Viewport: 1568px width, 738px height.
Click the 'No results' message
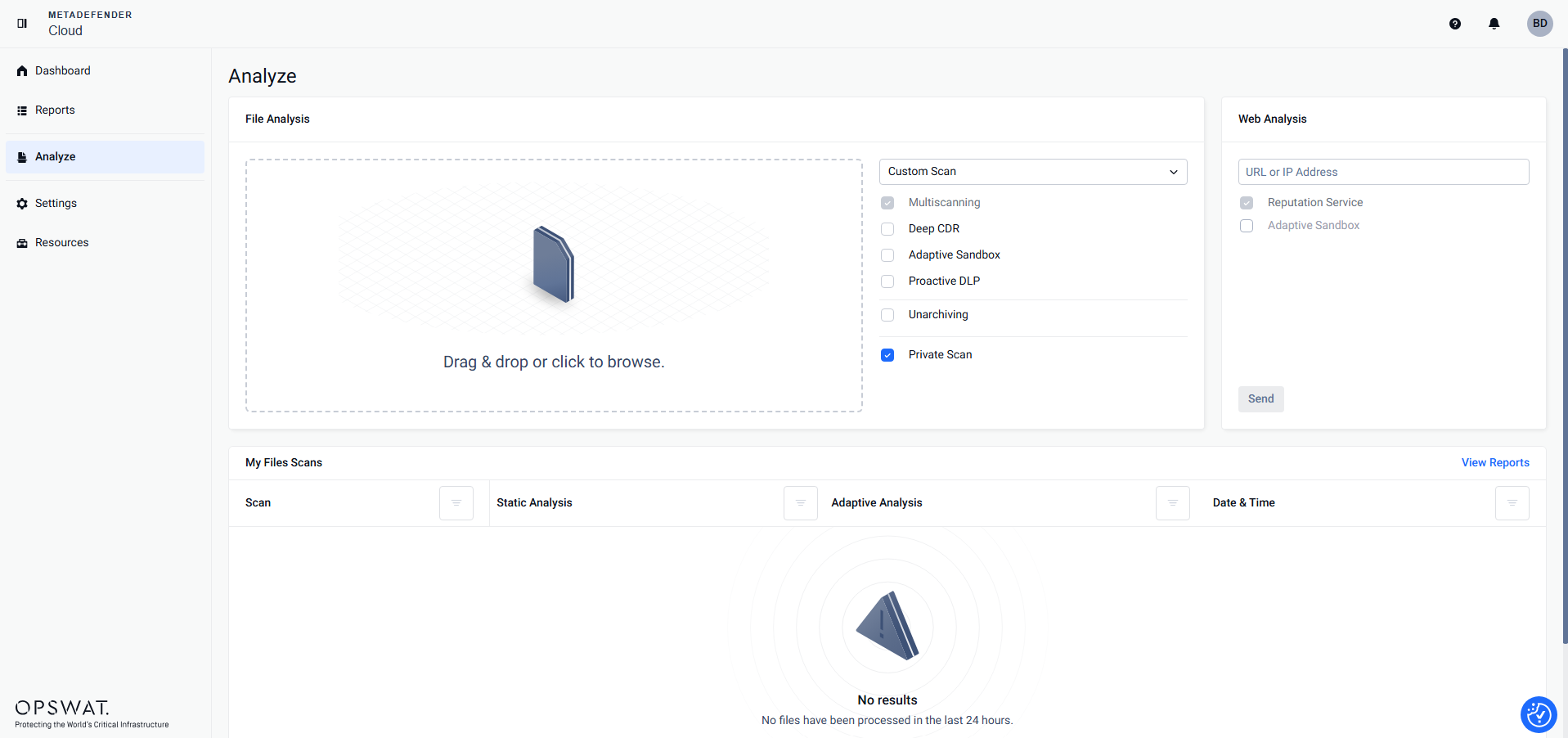(887, 700)
